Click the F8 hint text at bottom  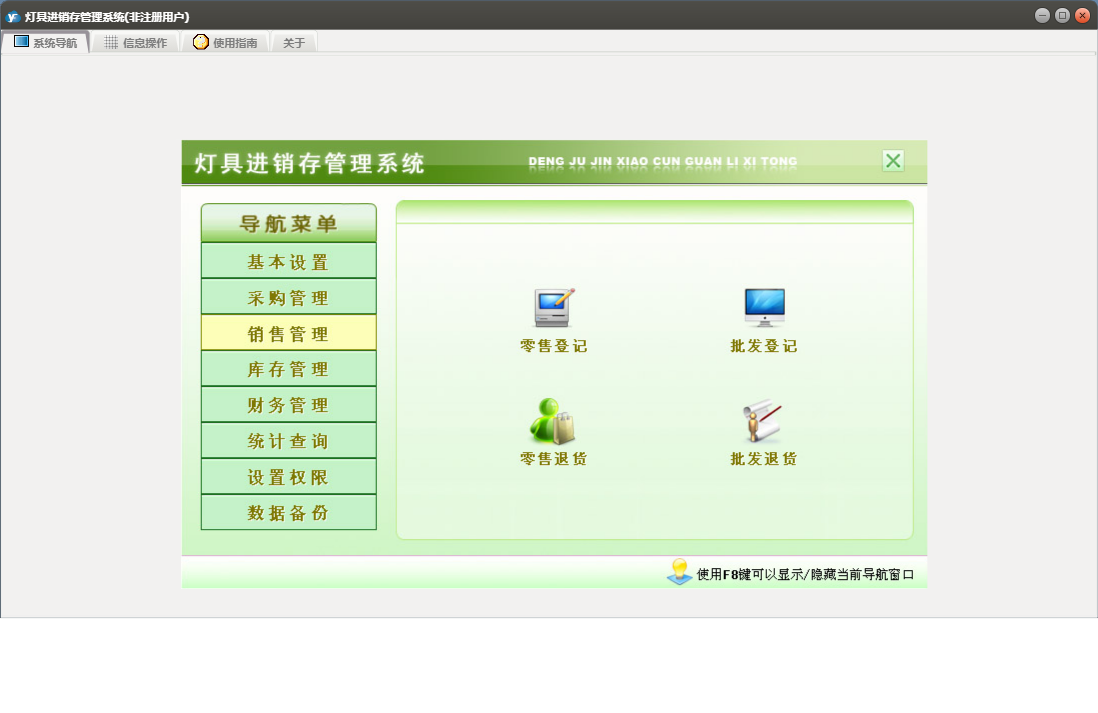tap(805, 574)
